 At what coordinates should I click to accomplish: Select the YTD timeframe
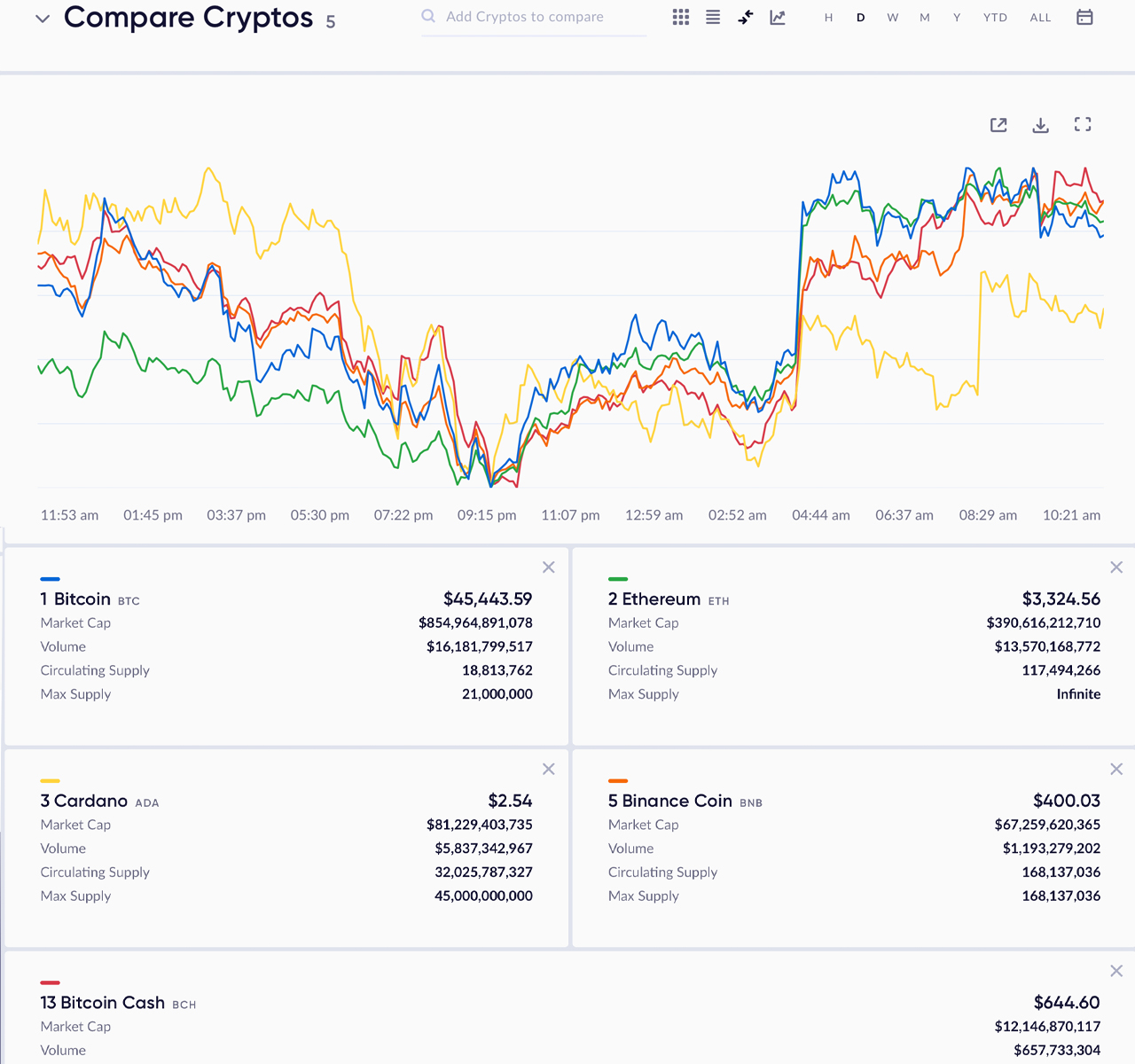click(995, 18)
